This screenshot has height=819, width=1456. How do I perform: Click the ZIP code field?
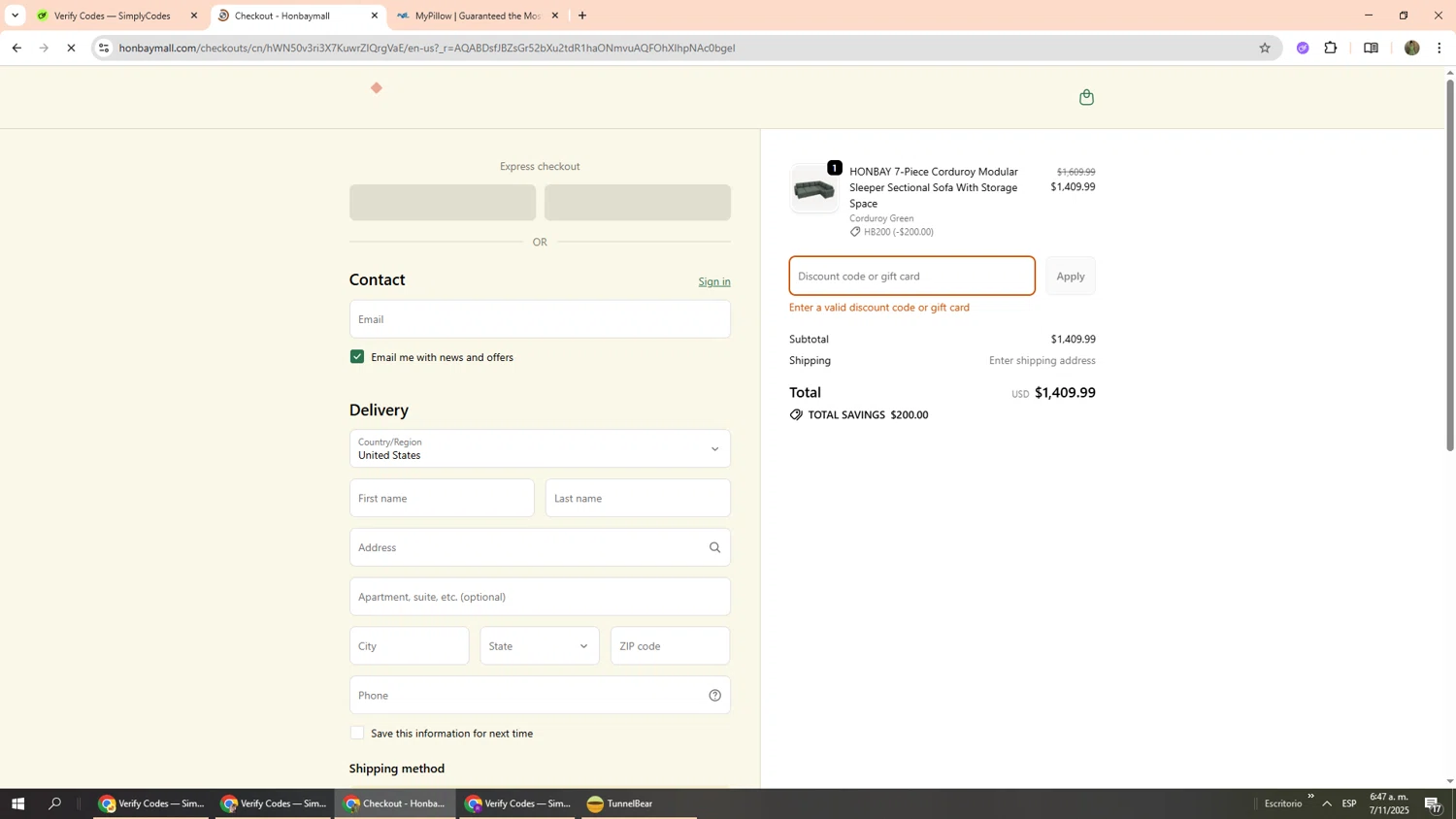click(671, 646)
